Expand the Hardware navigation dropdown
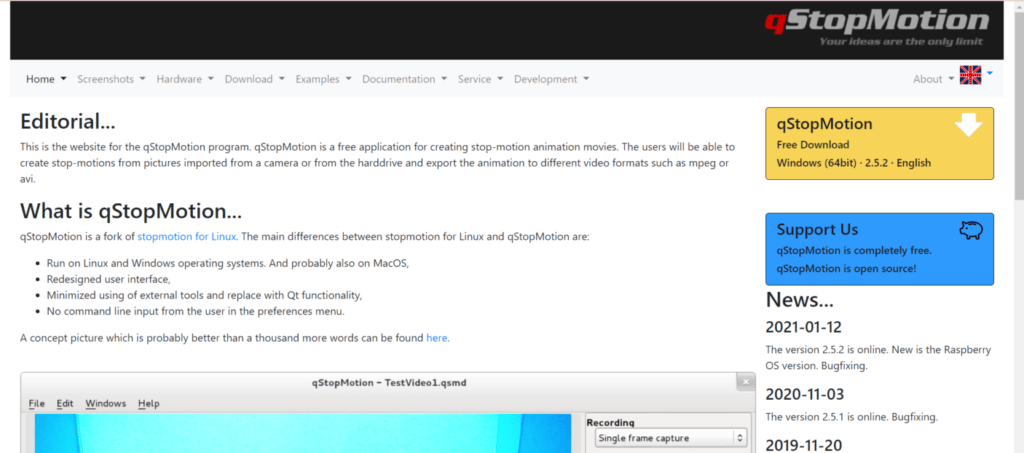This screenshot has height=453, width=1024. click(x=185, y=79)
